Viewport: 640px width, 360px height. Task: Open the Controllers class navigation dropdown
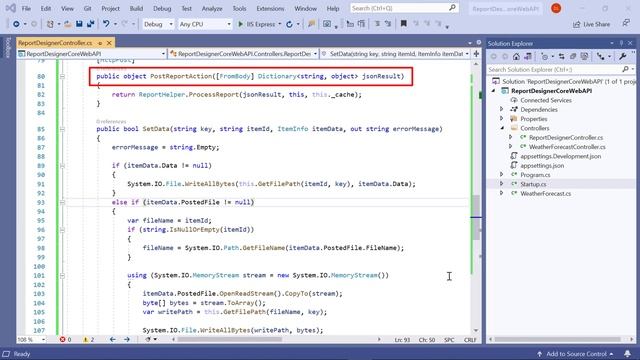pyautogui.click(x=243, y=54)
